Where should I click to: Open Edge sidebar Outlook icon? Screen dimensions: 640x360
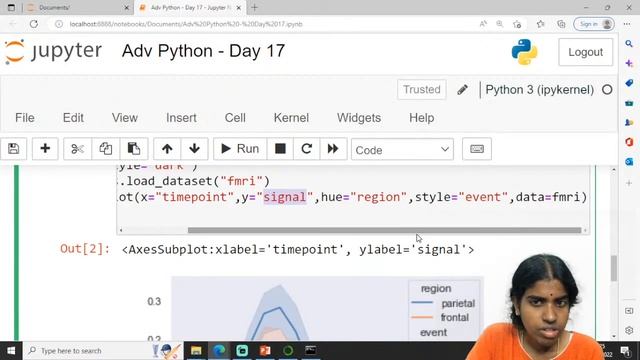(629, 162)
